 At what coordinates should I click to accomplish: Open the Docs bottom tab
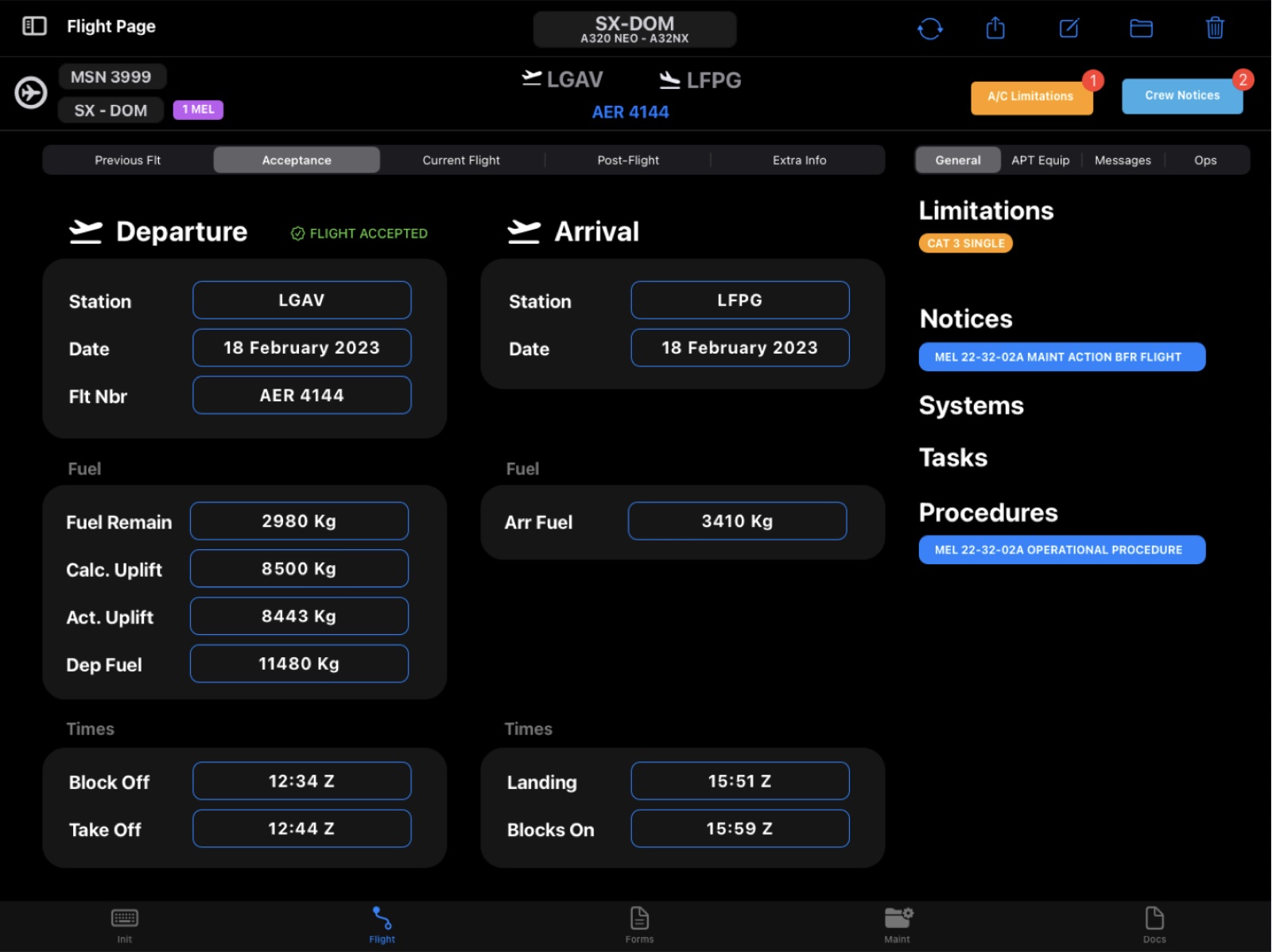(x=1154, y=926)
